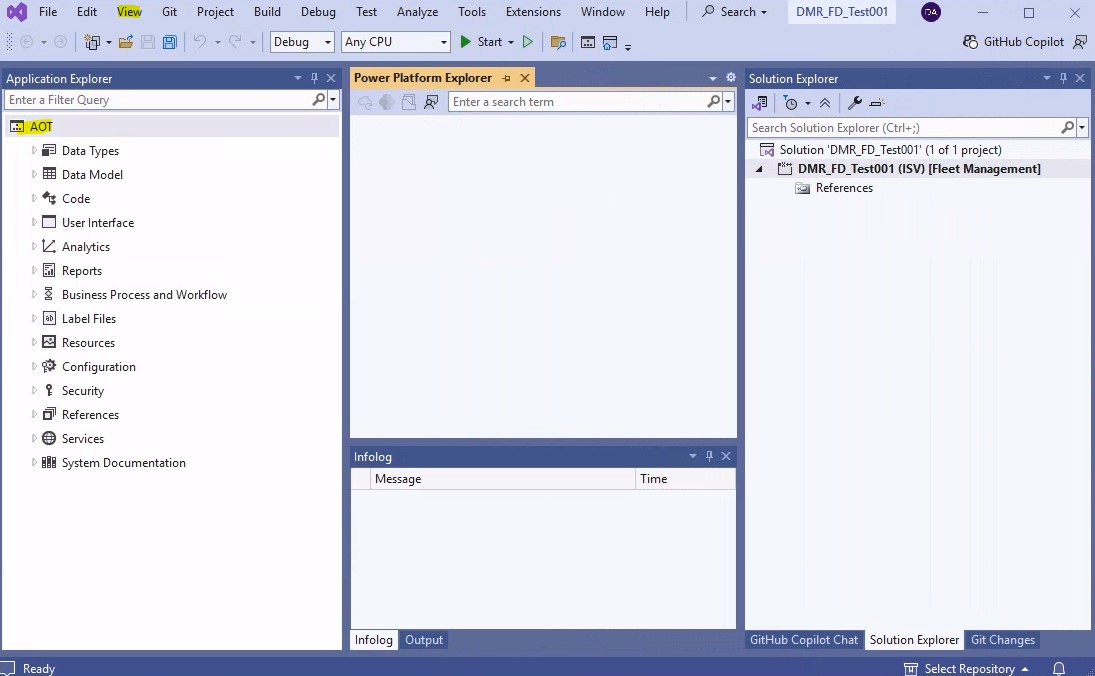Click the Enter a Filter Query field

(157, 100)
